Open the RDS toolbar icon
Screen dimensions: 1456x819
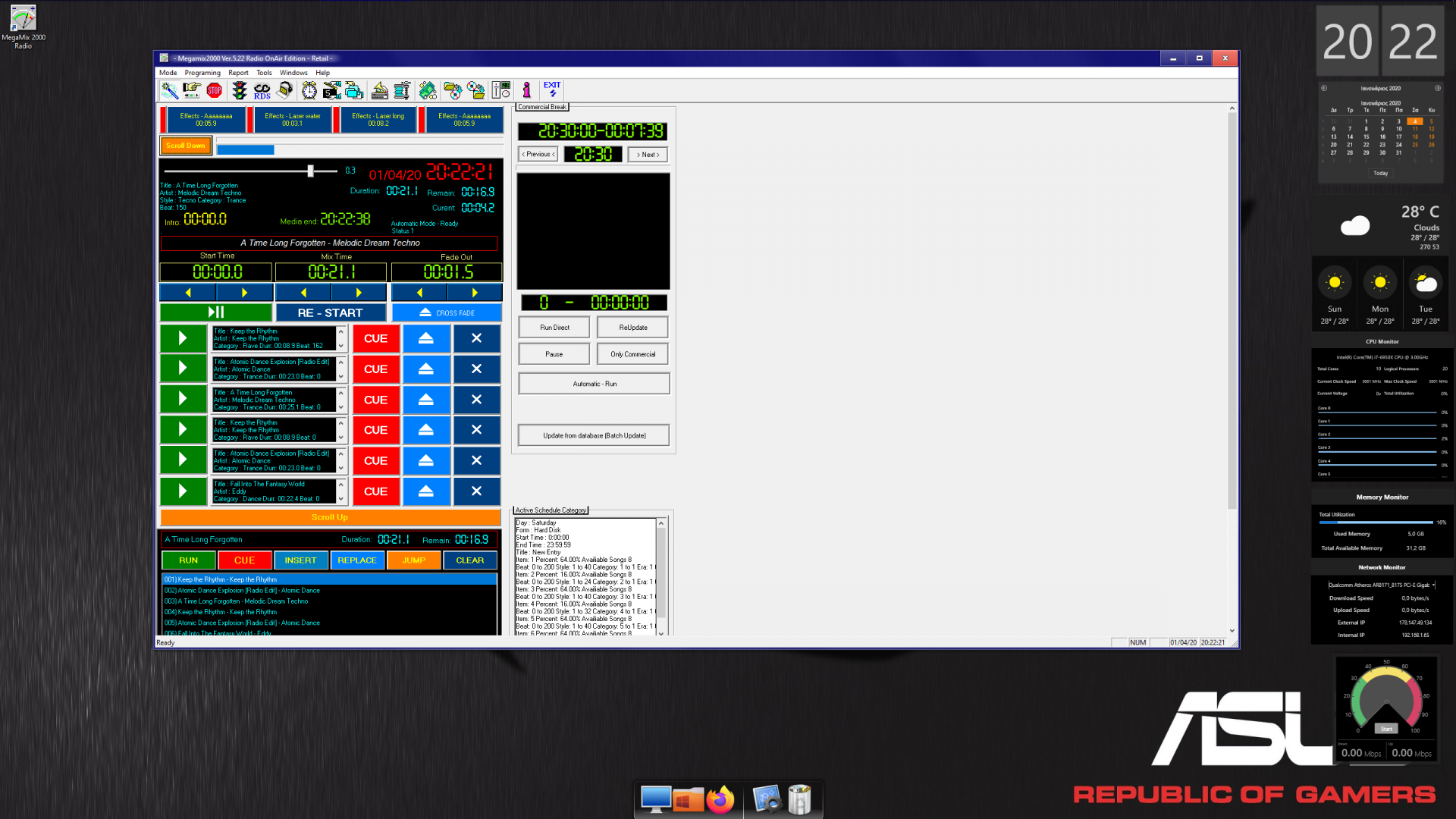coord(262,91)
